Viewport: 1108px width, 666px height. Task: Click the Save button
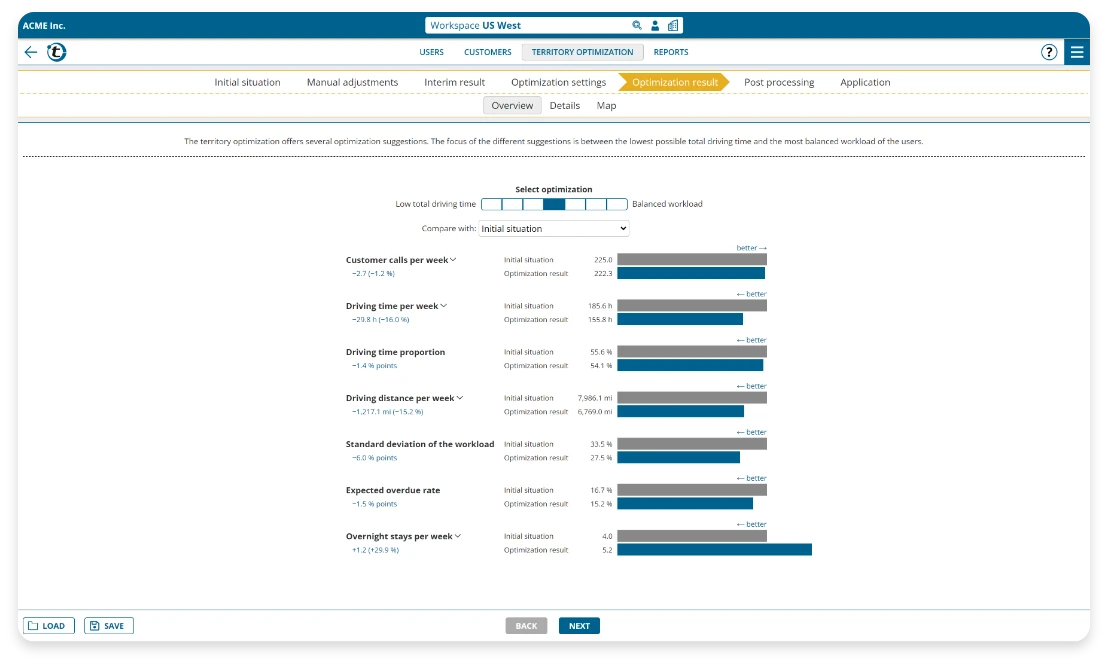point(109,626)
